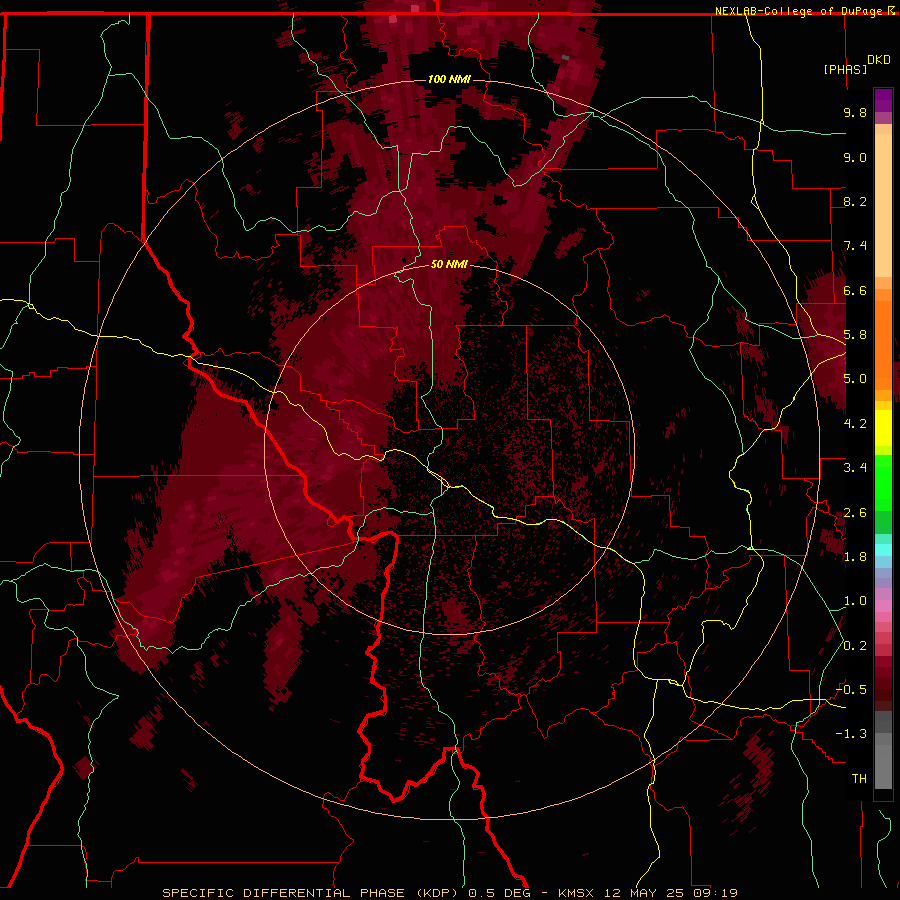Screen dimensions: 900x900
Task: Click the 0.5 DEG elevation text
Action: tap(499, 893)
